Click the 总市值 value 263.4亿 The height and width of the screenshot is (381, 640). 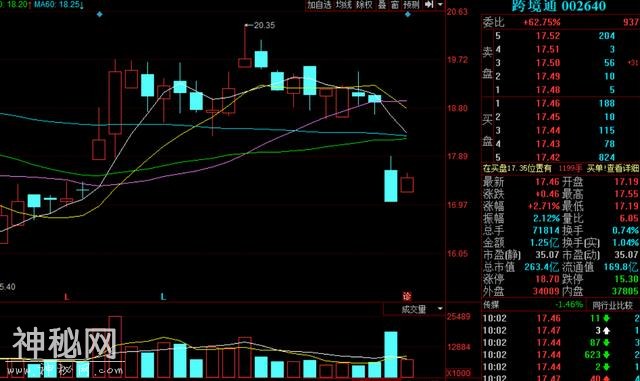[x=542, y=267]
